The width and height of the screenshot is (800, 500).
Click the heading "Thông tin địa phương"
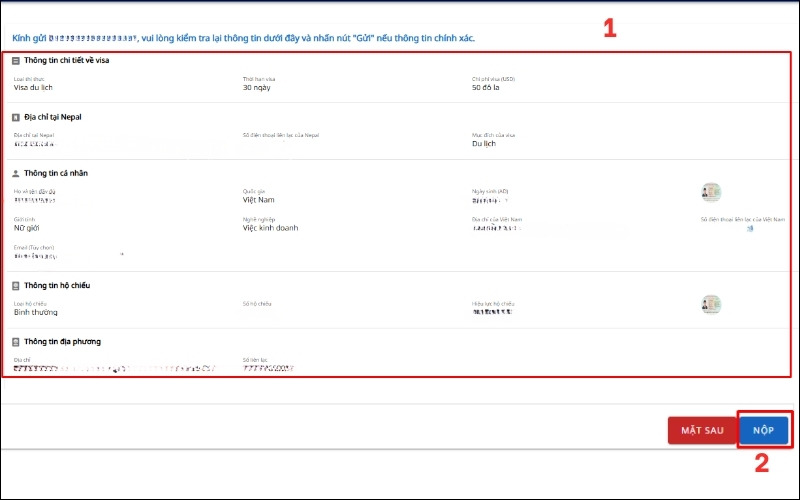click(x=62, y=341)
